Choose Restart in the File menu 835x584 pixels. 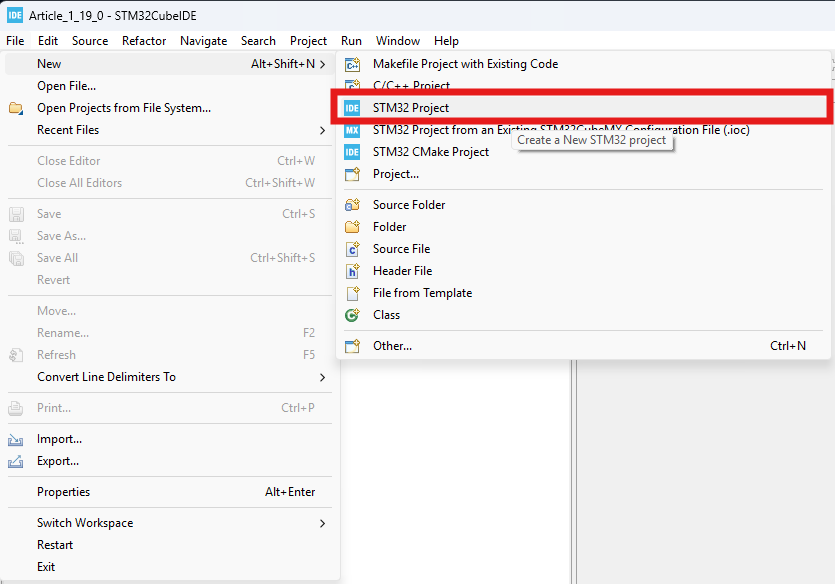pyautogui.click(x=55, y=545)
